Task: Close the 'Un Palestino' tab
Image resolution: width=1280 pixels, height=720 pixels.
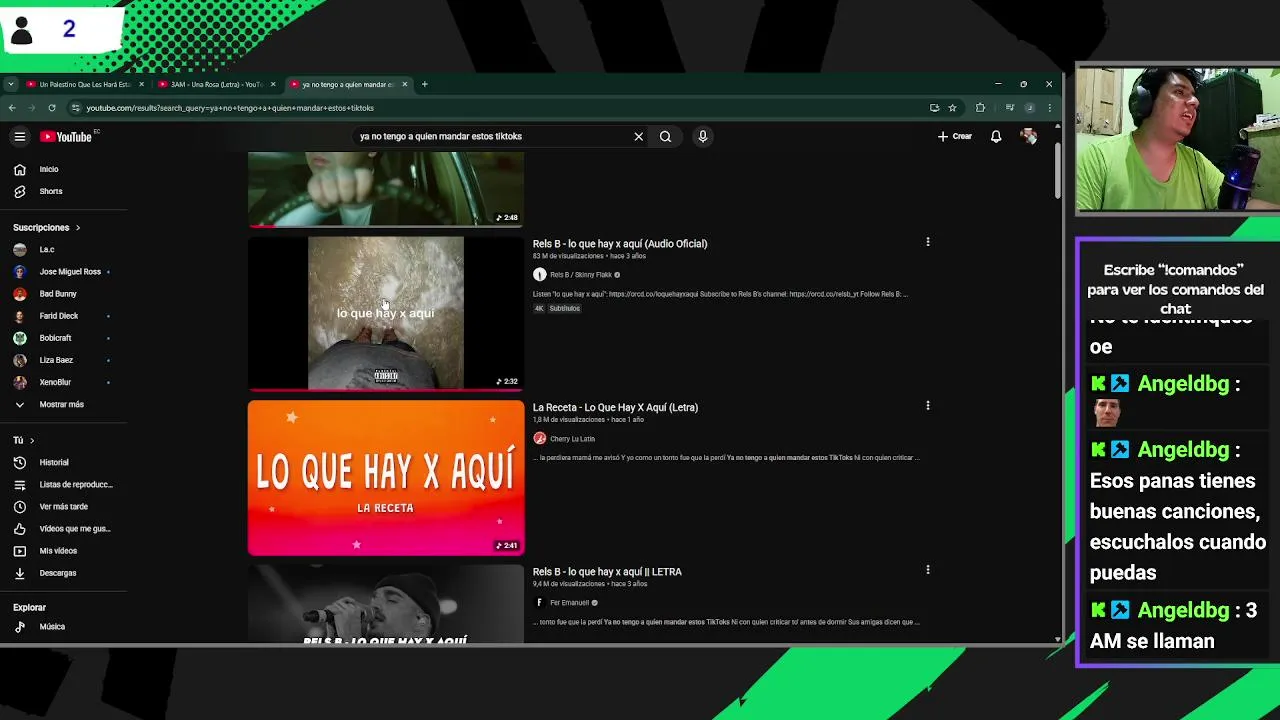Action: tap(141, 84)
